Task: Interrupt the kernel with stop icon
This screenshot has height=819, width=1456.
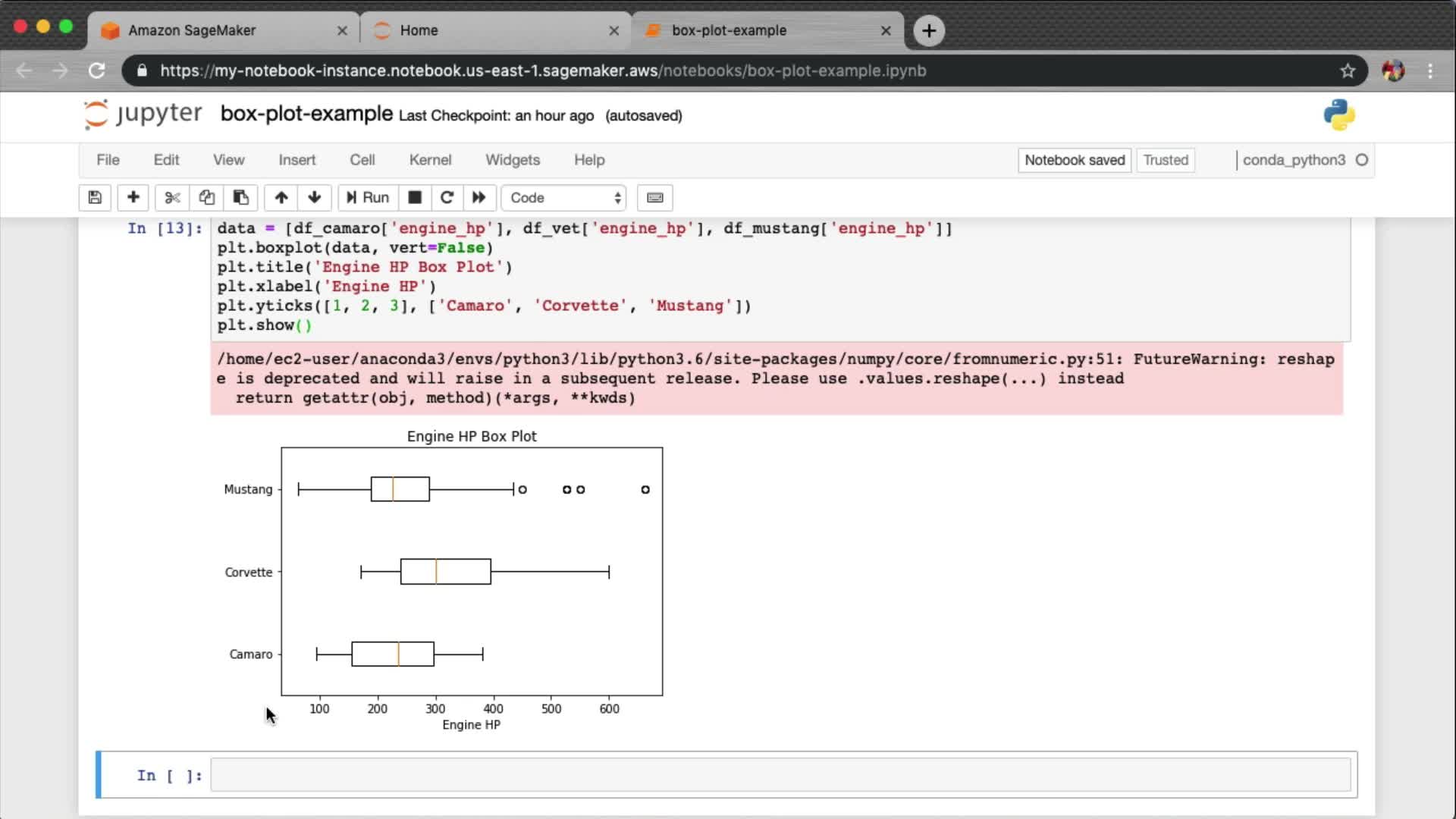Action: 415,198
